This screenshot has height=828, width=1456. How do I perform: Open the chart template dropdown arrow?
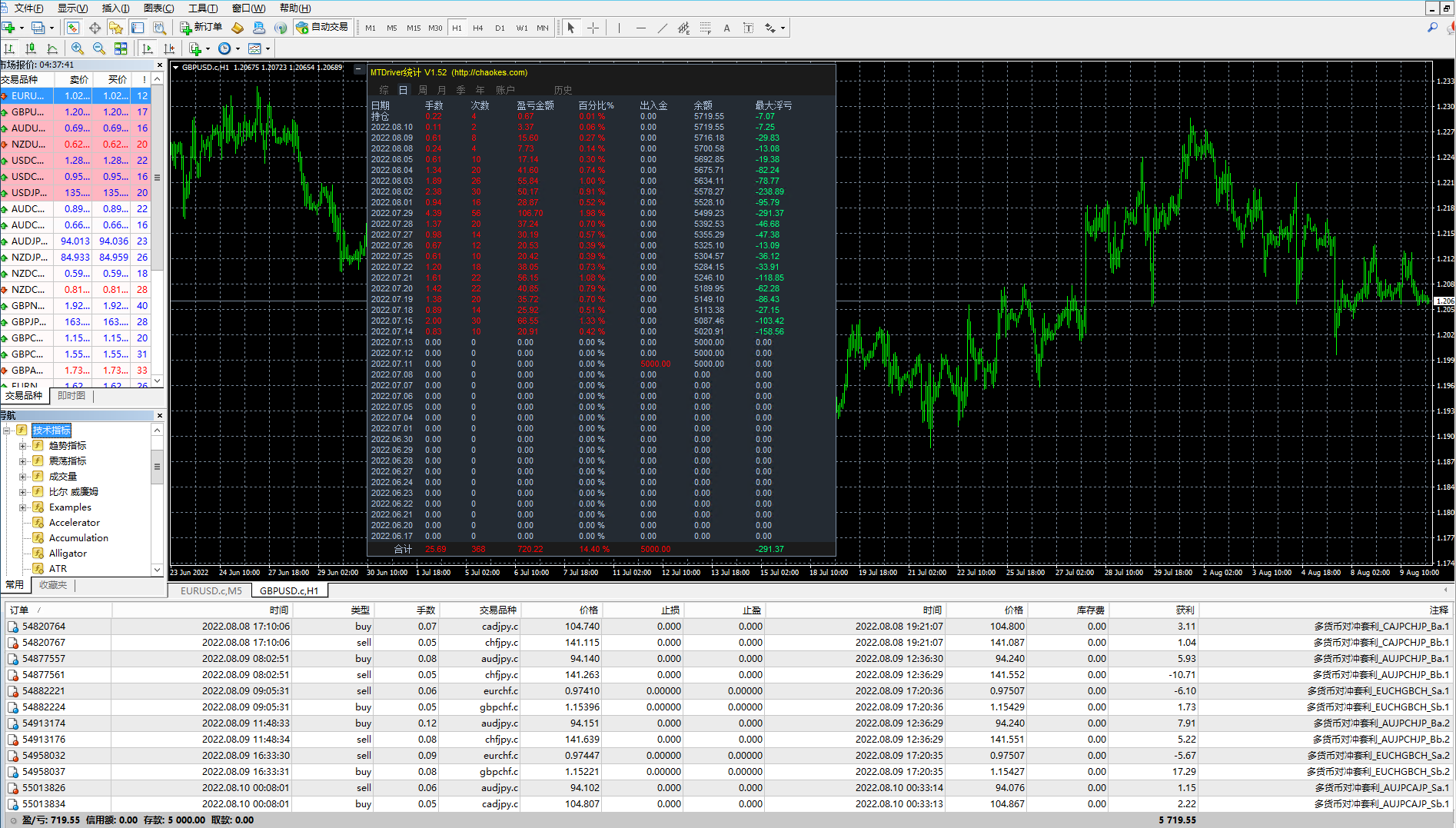pyautogui.click(x=268, y=48)
